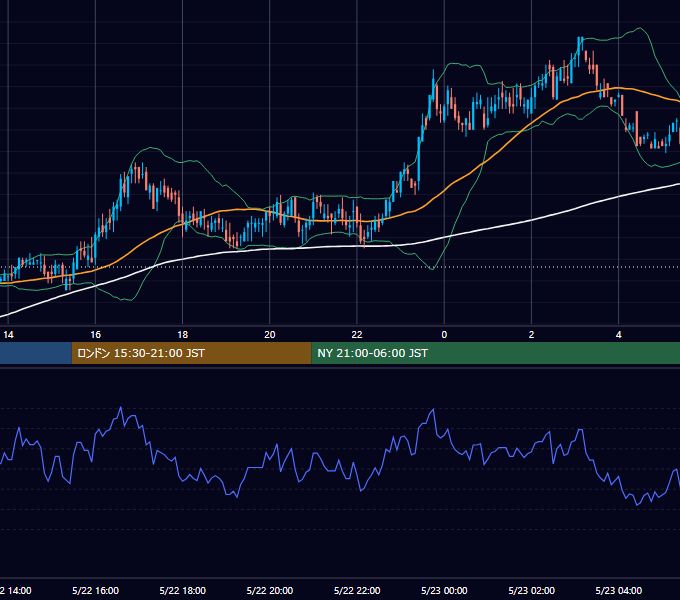Image resolution: width=680 pixels, height=600 pixels.
Task: Click the 5/22 22:00 label on the oscillator axis
Action: [357, 590]
